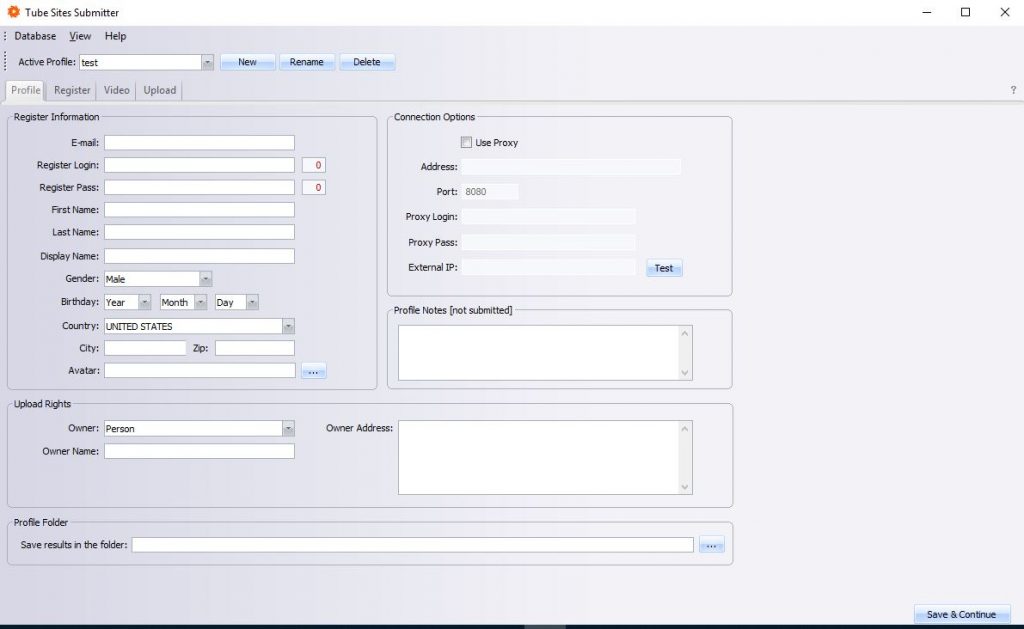This screenshot has height=629, width=1024.
Task: Click the City input field
Action: coord(145,348)
